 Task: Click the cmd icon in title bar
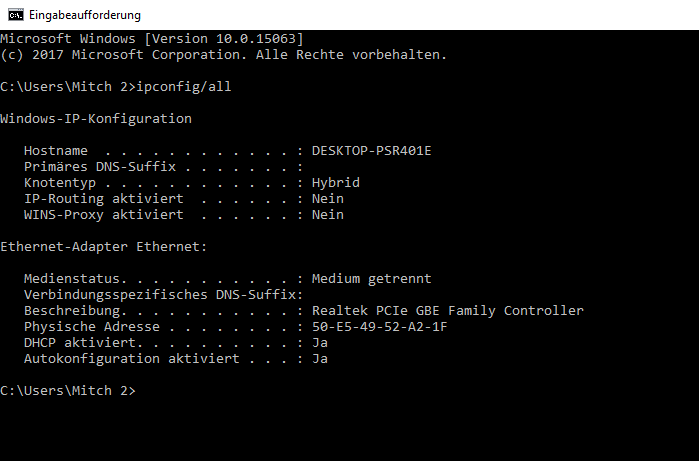(x=16, y=15)
